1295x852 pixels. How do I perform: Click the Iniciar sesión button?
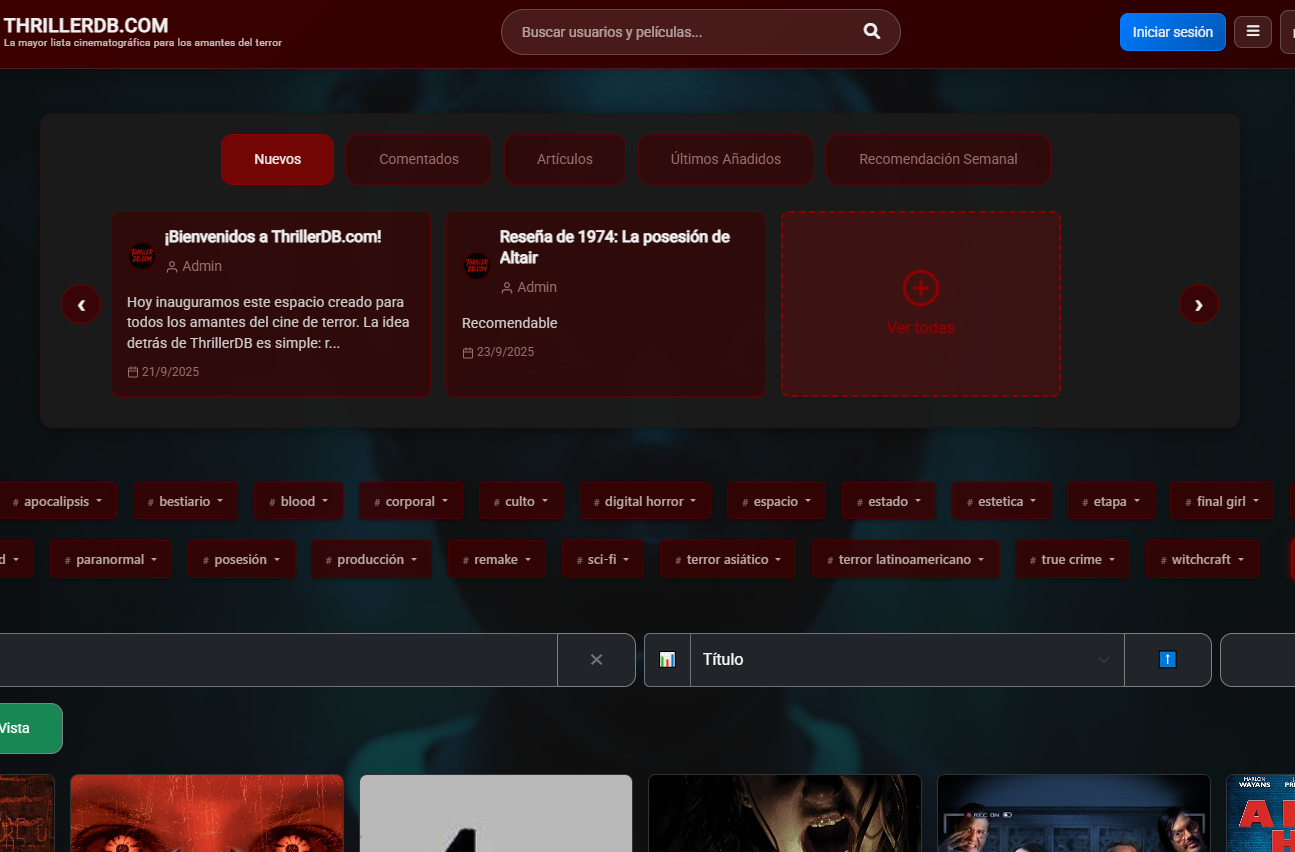1172,32
